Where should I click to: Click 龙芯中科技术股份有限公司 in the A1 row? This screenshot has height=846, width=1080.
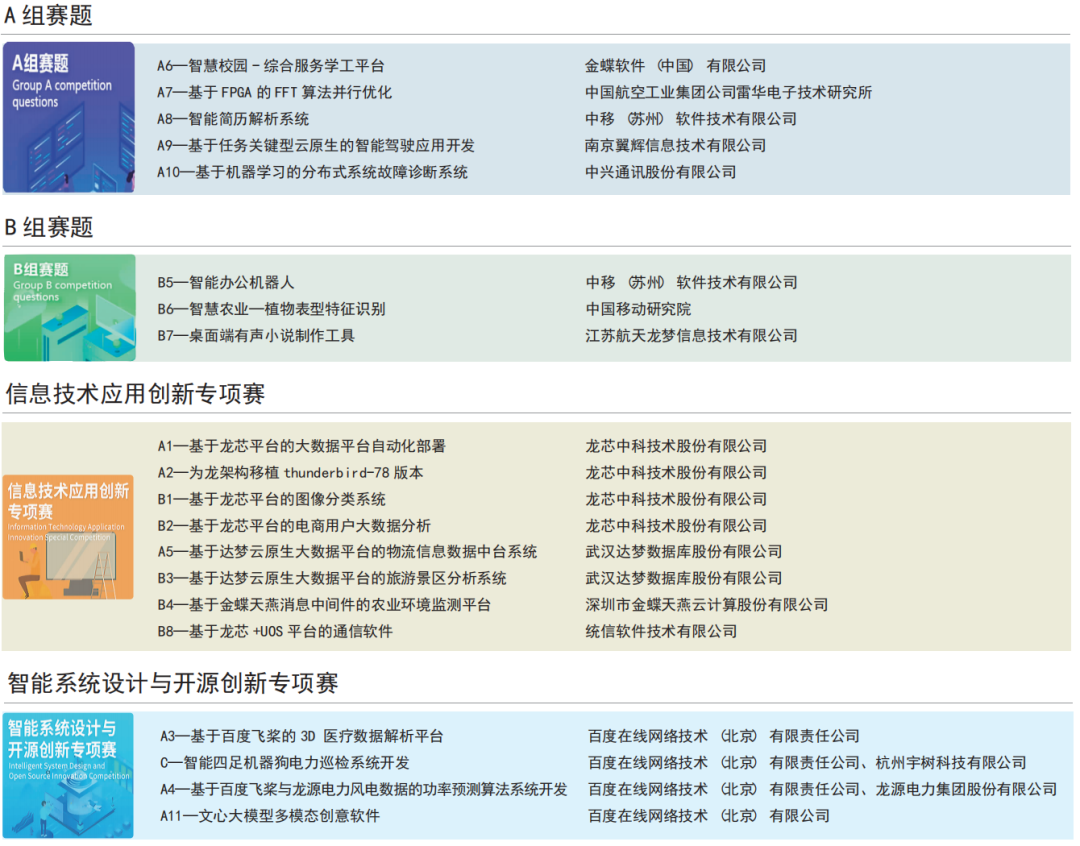[x=676, y=446]
